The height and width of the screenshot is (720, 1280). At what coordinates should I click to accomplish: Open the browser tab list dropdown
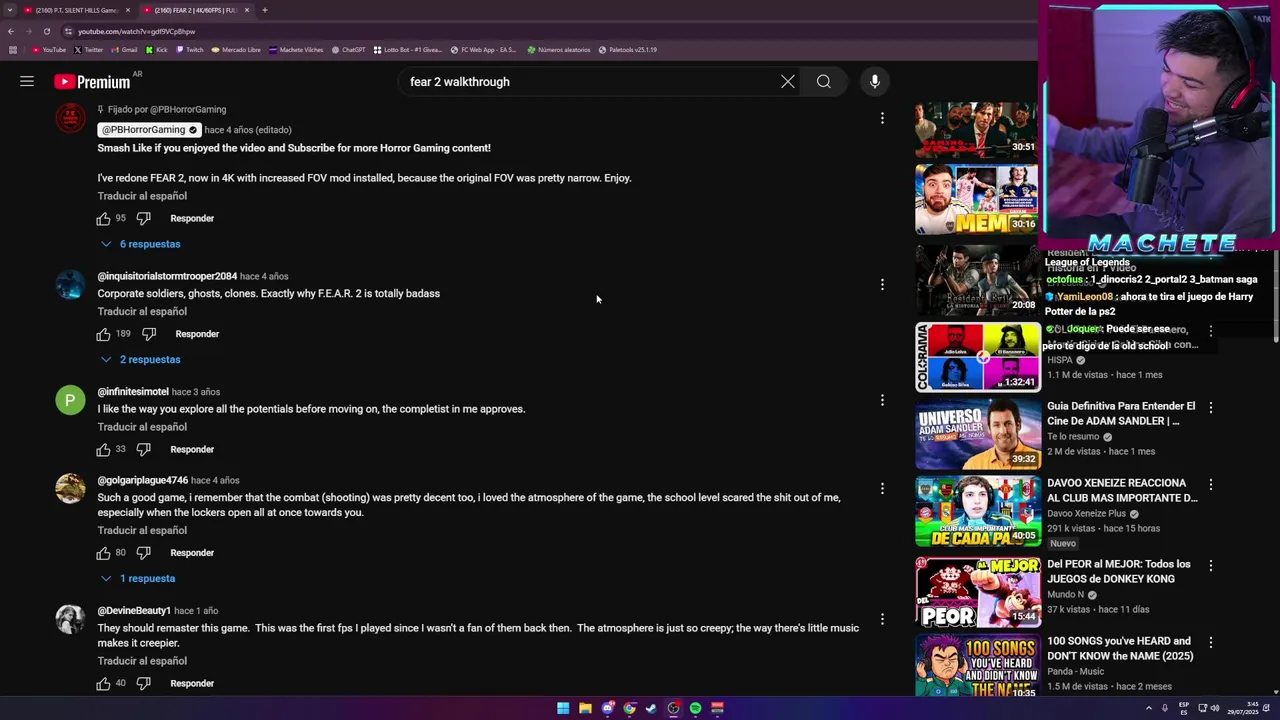point(9,10)
